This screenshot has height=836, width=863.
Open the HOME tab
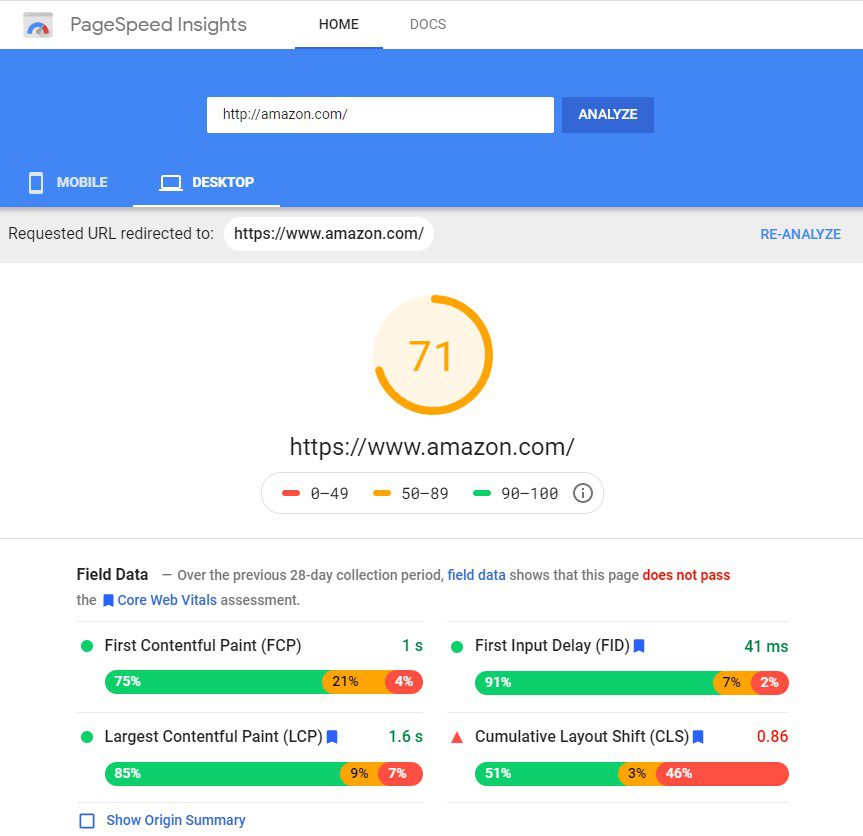pos(338,24)
